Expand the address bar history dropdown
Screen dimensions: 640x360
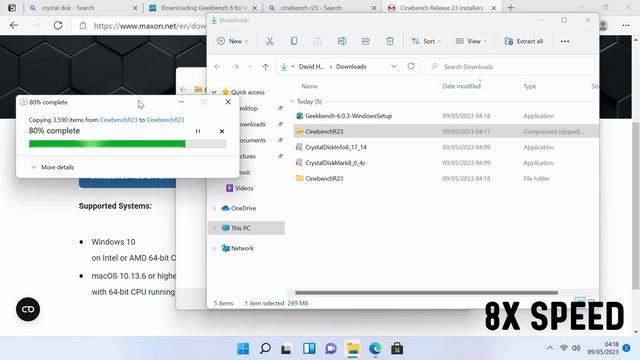click(394, 66)
